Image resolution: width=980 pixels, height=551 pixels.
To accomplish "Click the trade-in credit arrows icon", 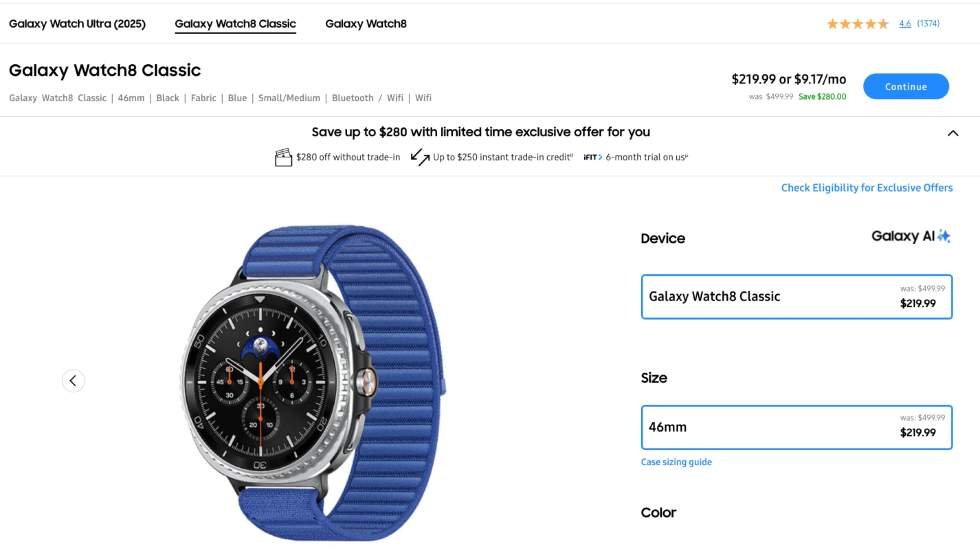I will click(x=420, y=157).
